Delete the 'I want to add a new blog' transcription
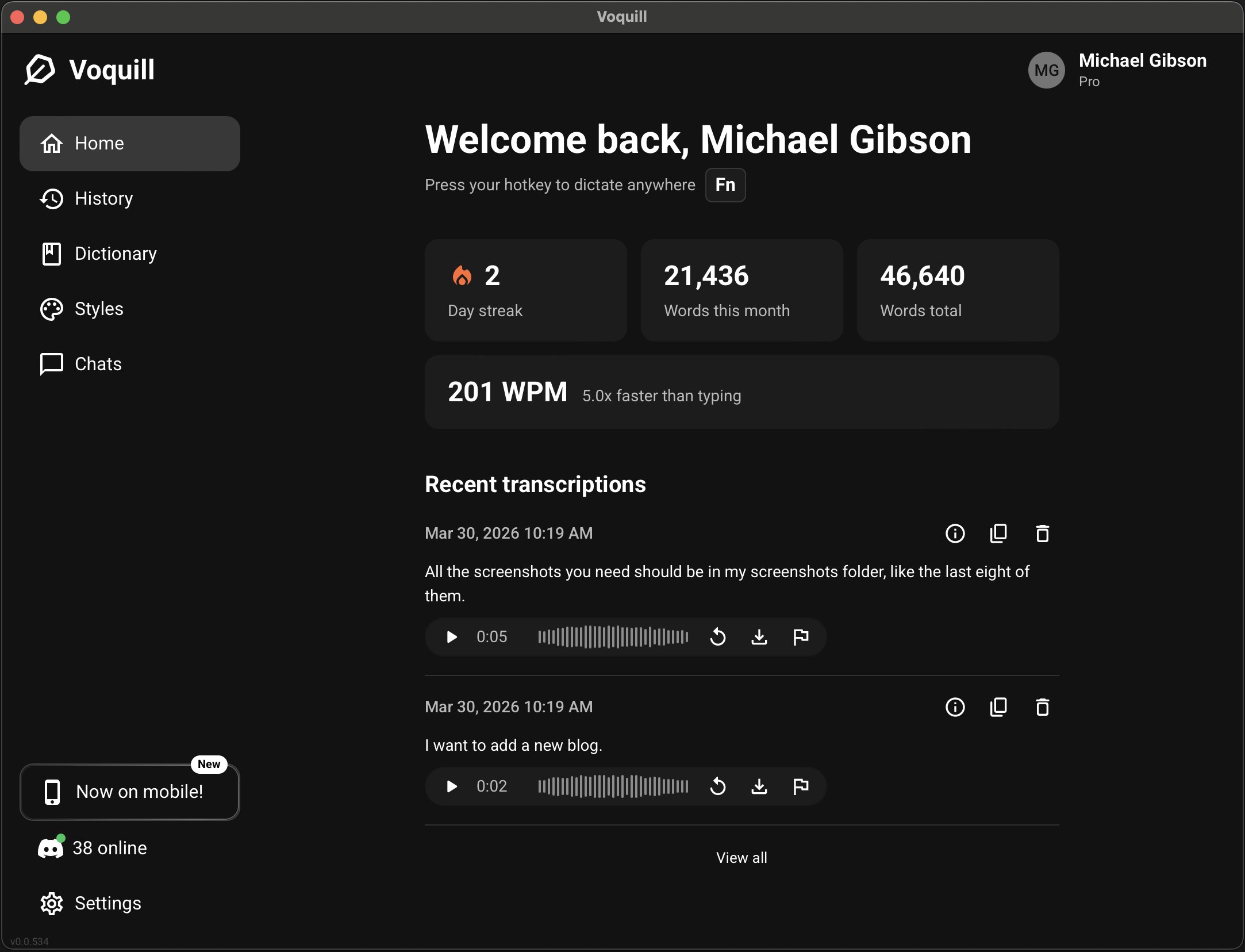The width and height of the screenshot is (1245, 952). point(1042,707)
